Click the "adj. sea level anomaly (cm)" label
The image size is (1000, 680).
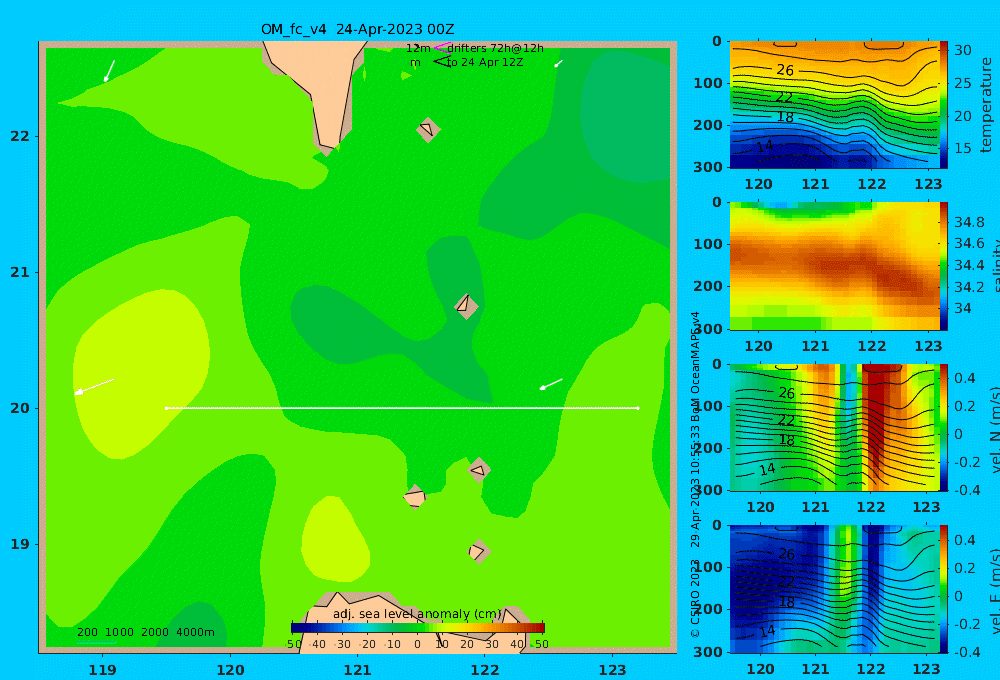coord(418,614)
